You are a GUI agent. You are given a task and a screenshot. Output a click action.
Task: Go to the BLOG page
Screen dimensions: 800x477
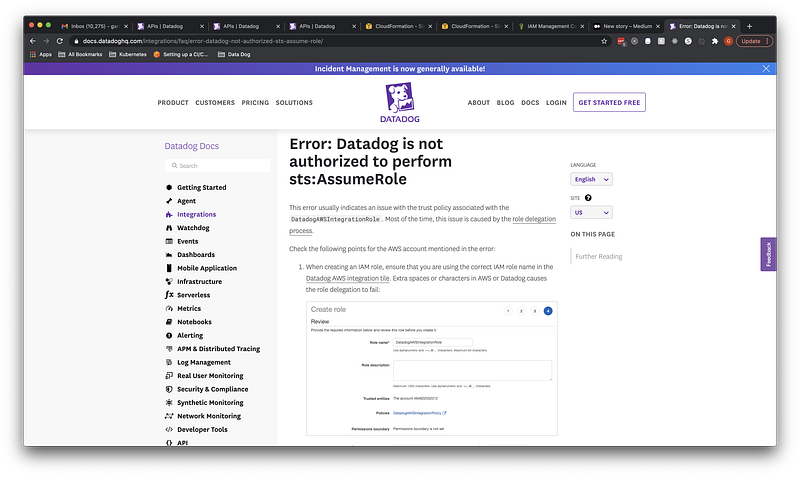click(505, 103)
